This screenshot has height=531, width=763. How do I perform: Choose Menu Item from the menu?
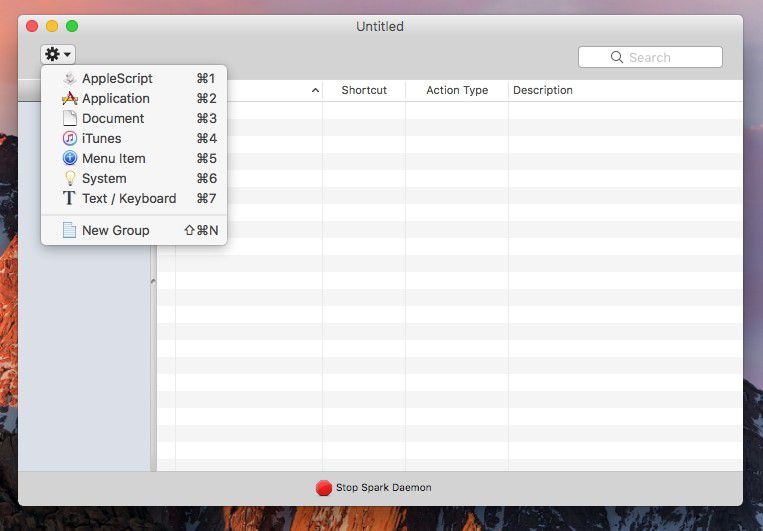(x=134, y=158)
